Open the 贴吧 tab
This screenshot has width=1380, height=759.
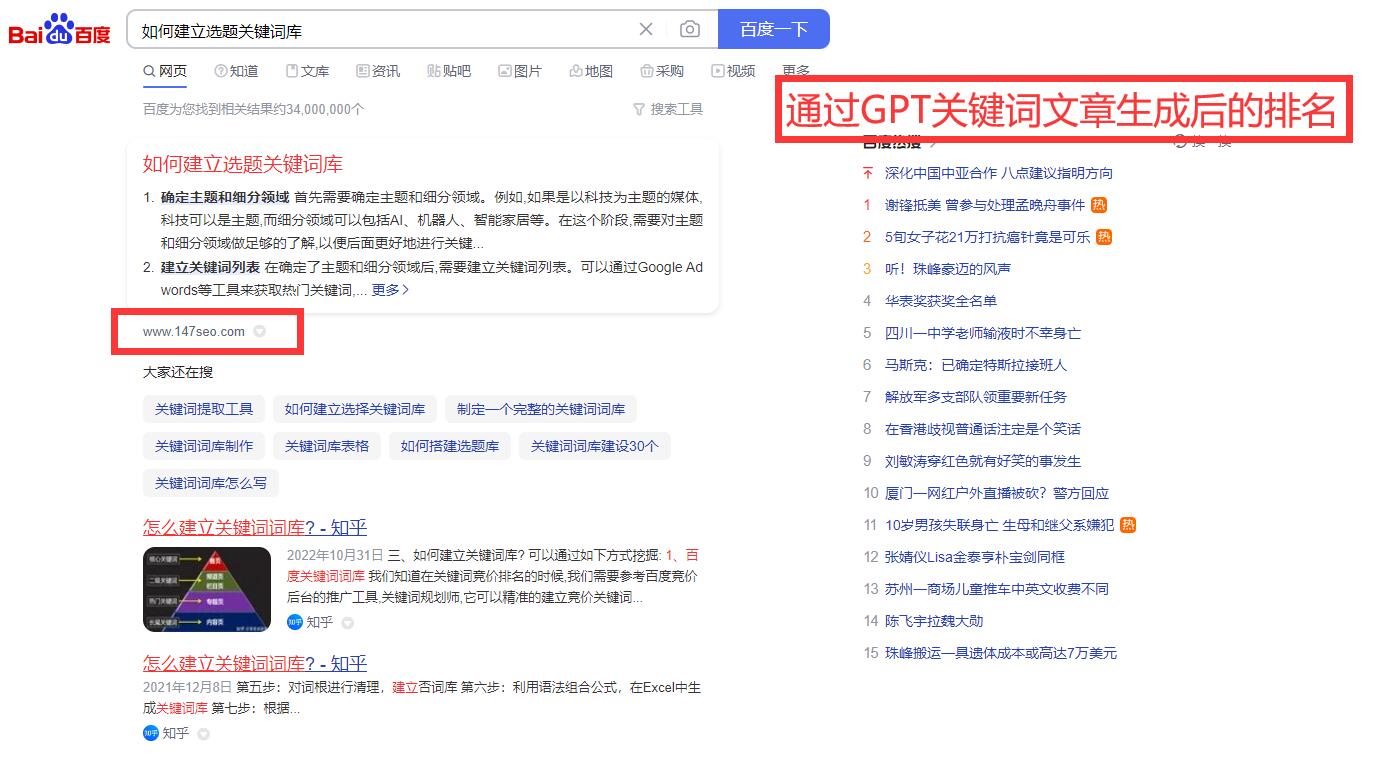pyautogui.click(x=449, y=71)
